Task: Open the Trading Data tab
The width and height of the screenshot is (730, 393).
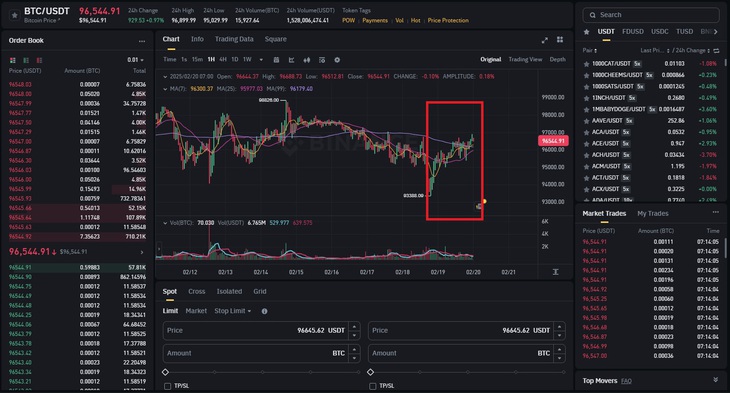Action: click(x=234, y=39)
